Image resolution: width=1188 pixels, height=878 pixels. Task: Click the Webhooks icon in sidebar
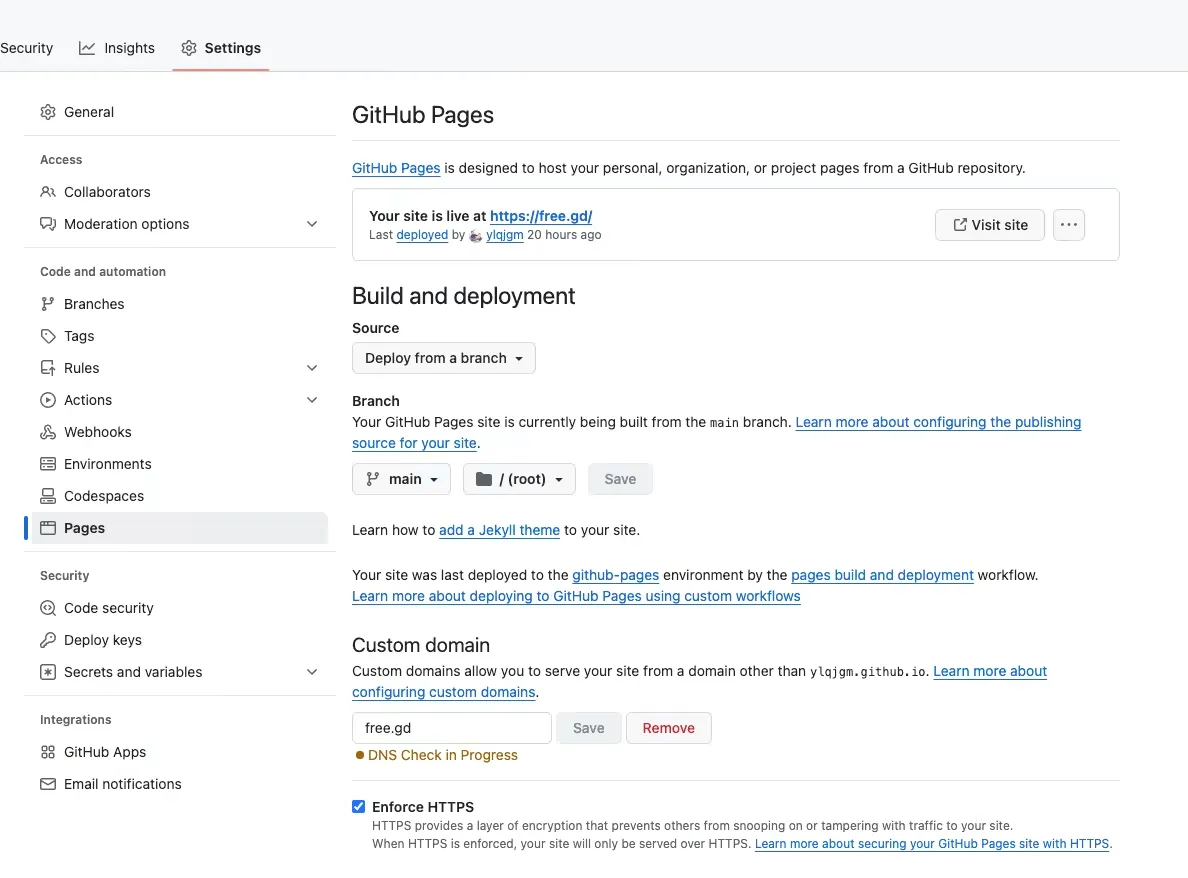[x=48, y=432]
